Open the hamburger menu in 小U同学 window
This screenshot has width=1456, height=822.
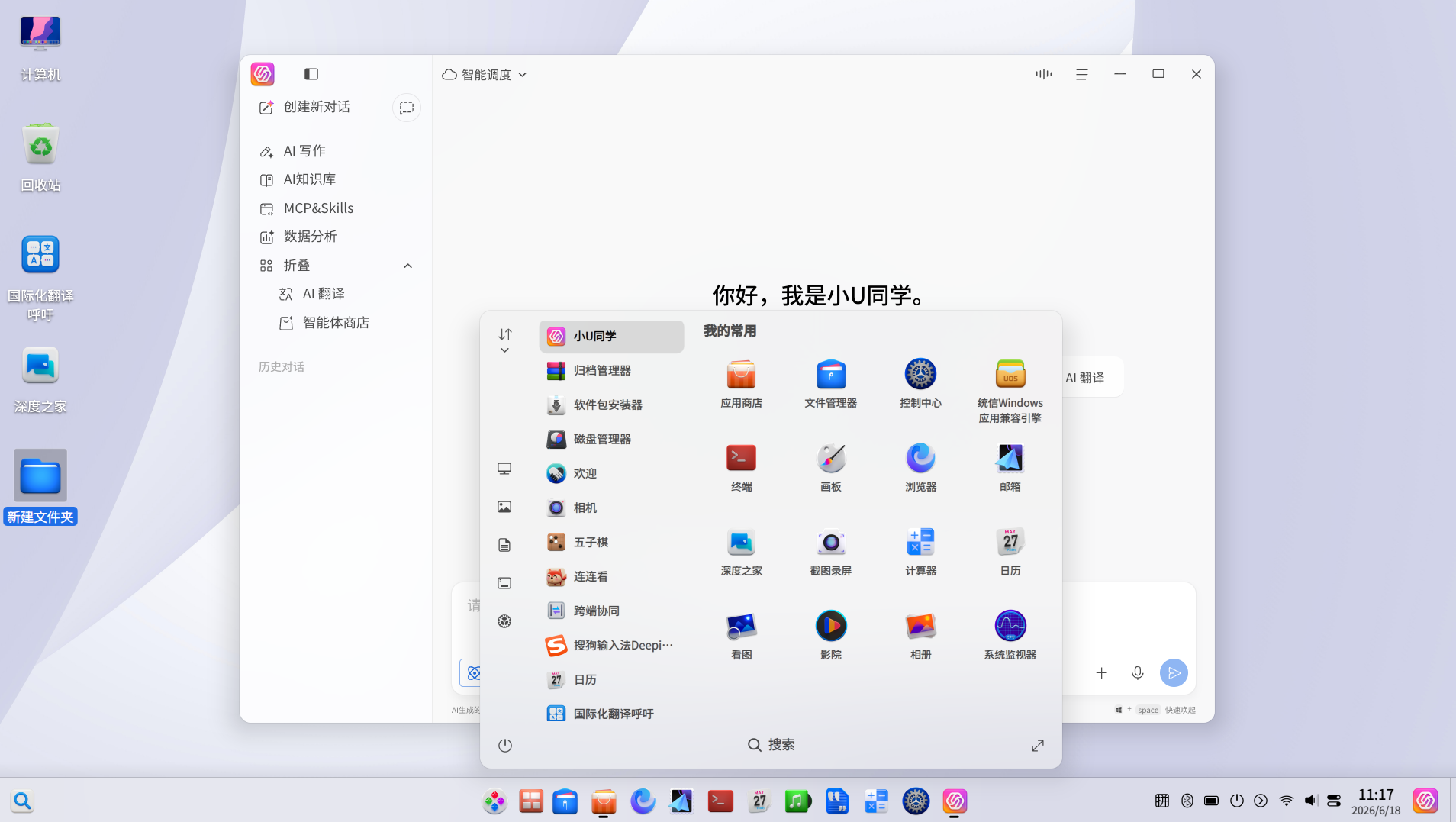point(1081,74)
